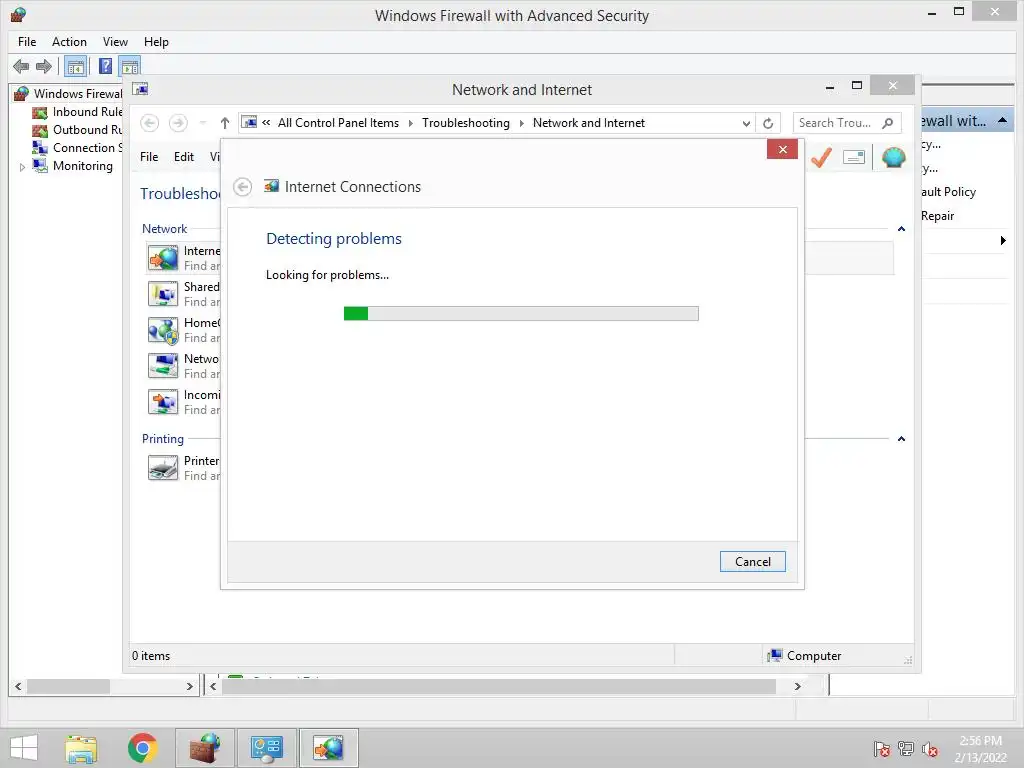Viewport: 1024px width, 768px height.
Task: Open the File menu in Firewall window
Action: 27,42
